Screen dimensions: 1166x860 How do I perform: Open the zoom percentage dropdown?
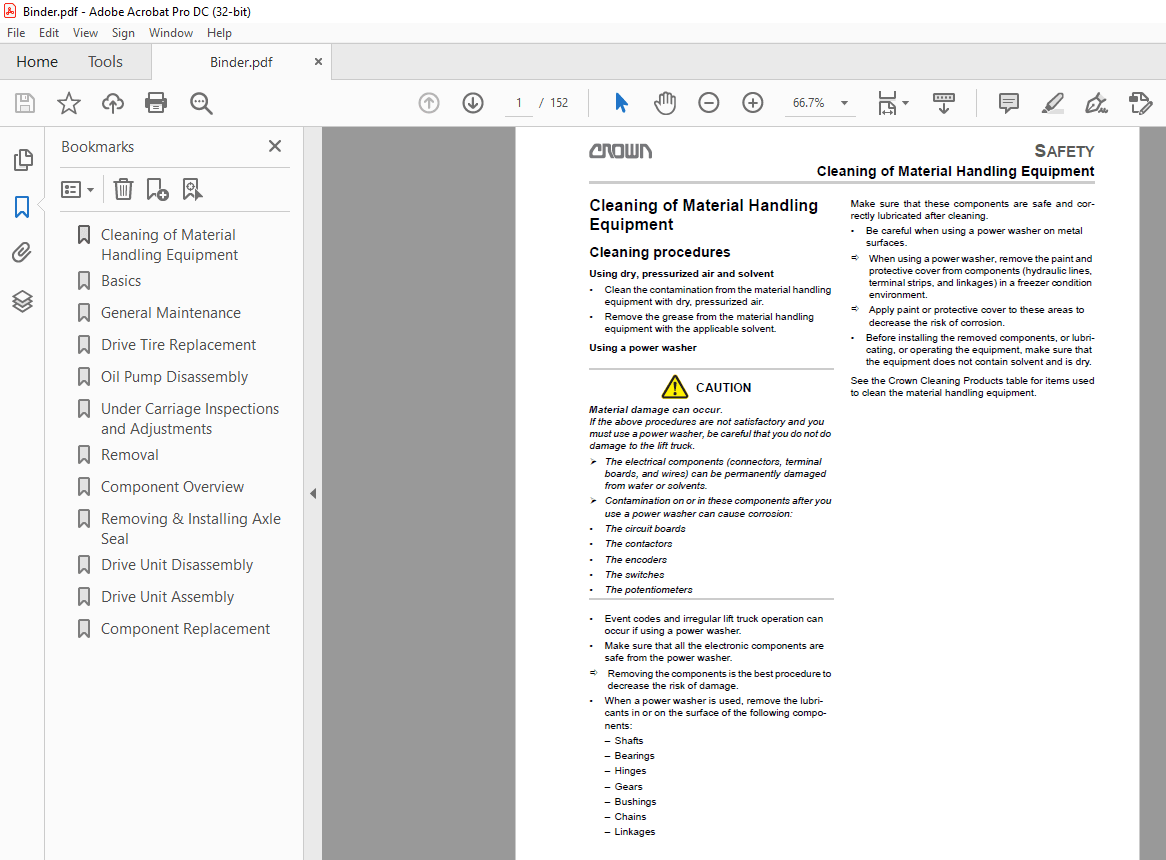[x=844, y=103]
